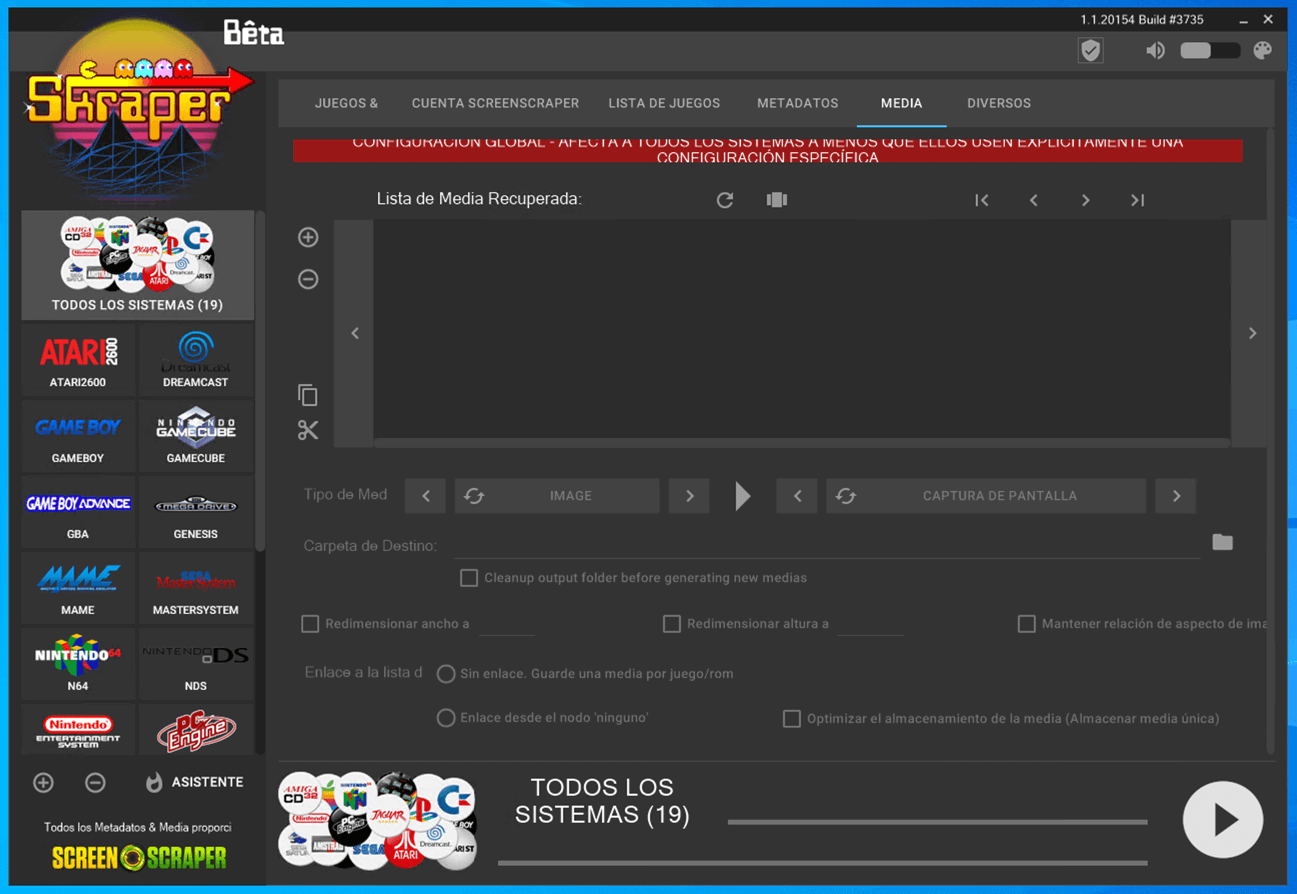Start scraping with large play button

(x=1222, y=820)
